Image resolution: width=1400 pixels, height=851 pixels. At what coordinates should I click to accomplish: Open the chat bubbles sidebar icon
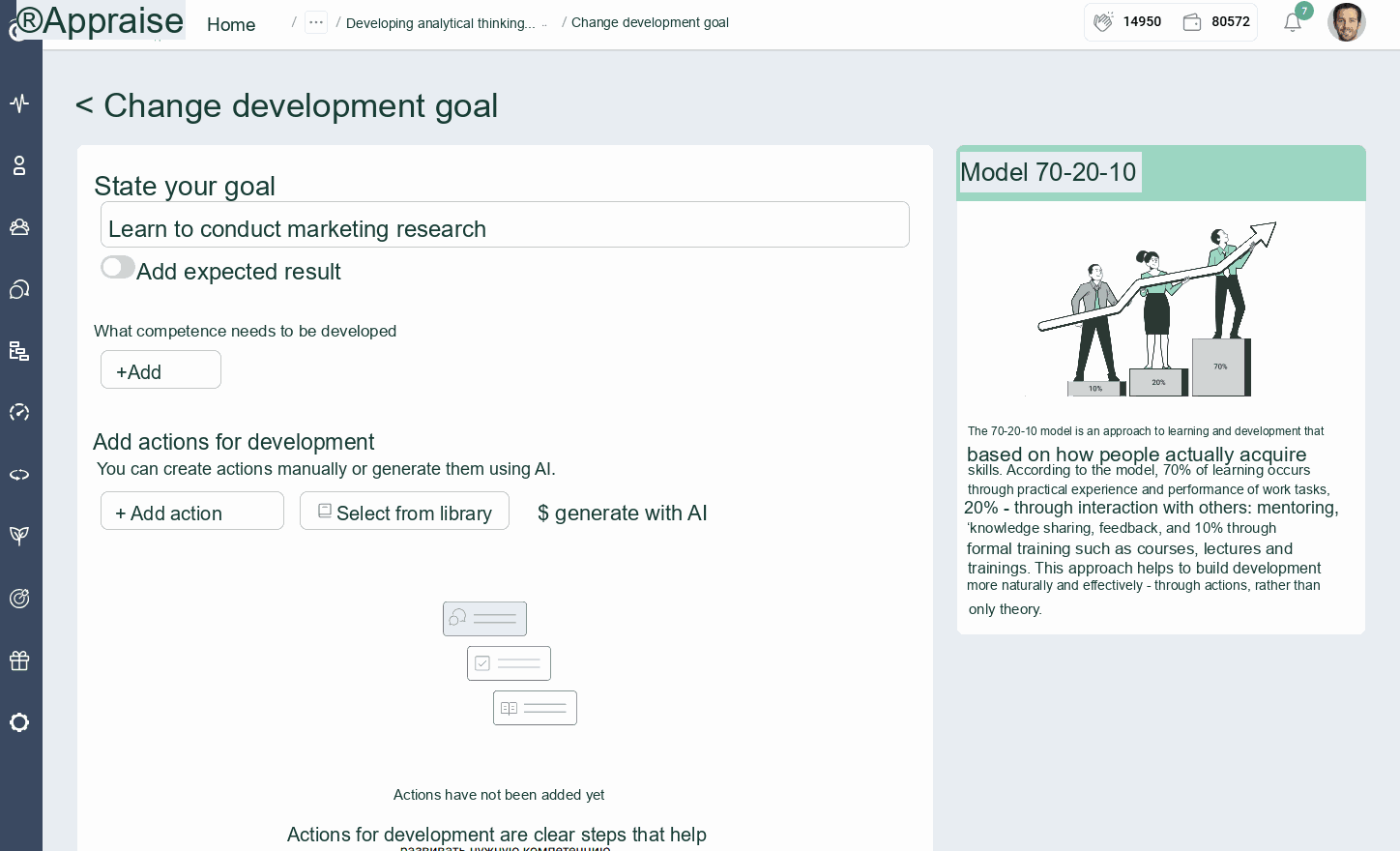(x=19, y=289)
